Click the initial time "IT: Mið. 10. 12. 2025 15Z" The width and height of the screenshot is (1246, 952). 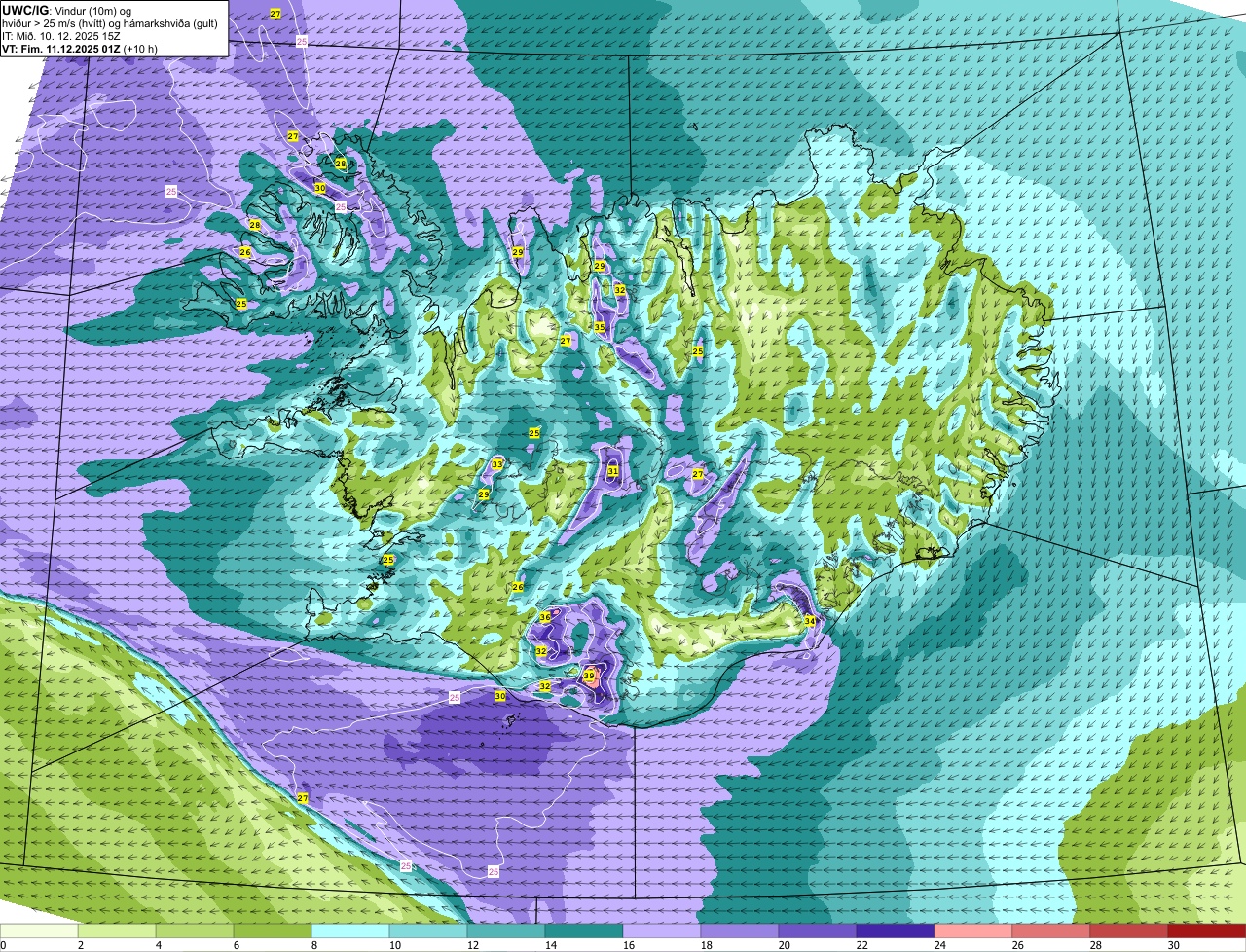[62, 36]
